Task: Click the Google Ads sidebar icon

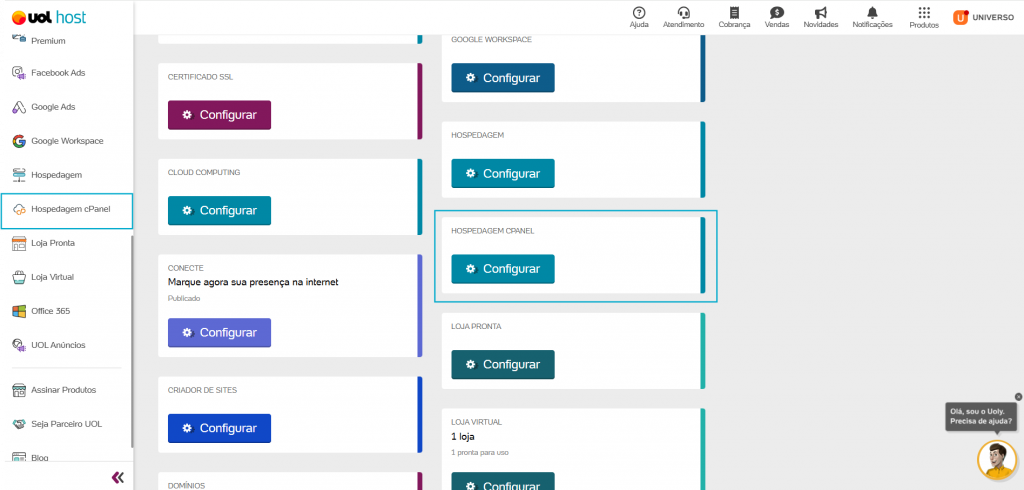Action: click(19, 106)
